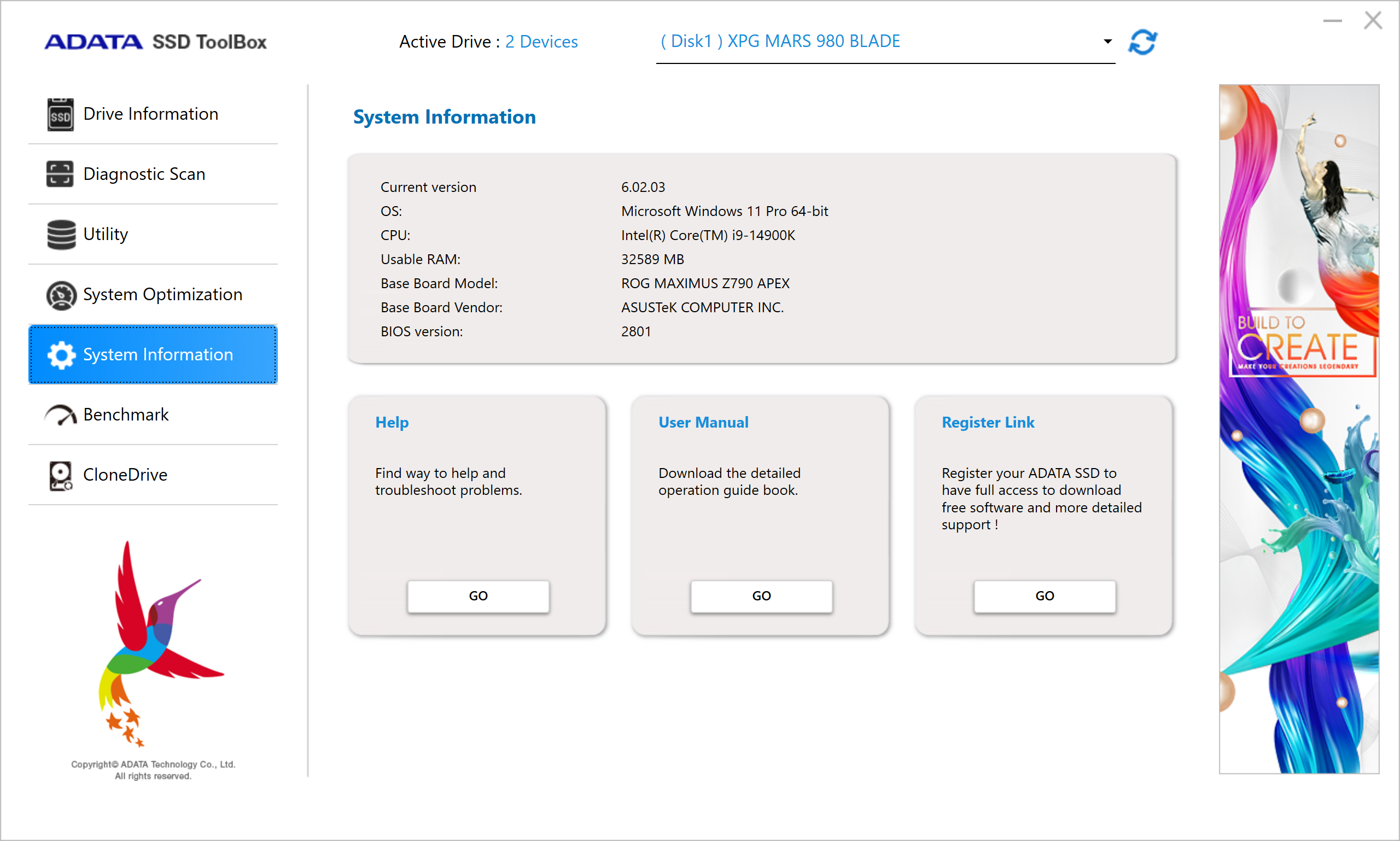The image size is (1400, 841).
Task: Open the Benchmark menu item
Action: click(126, 415)
